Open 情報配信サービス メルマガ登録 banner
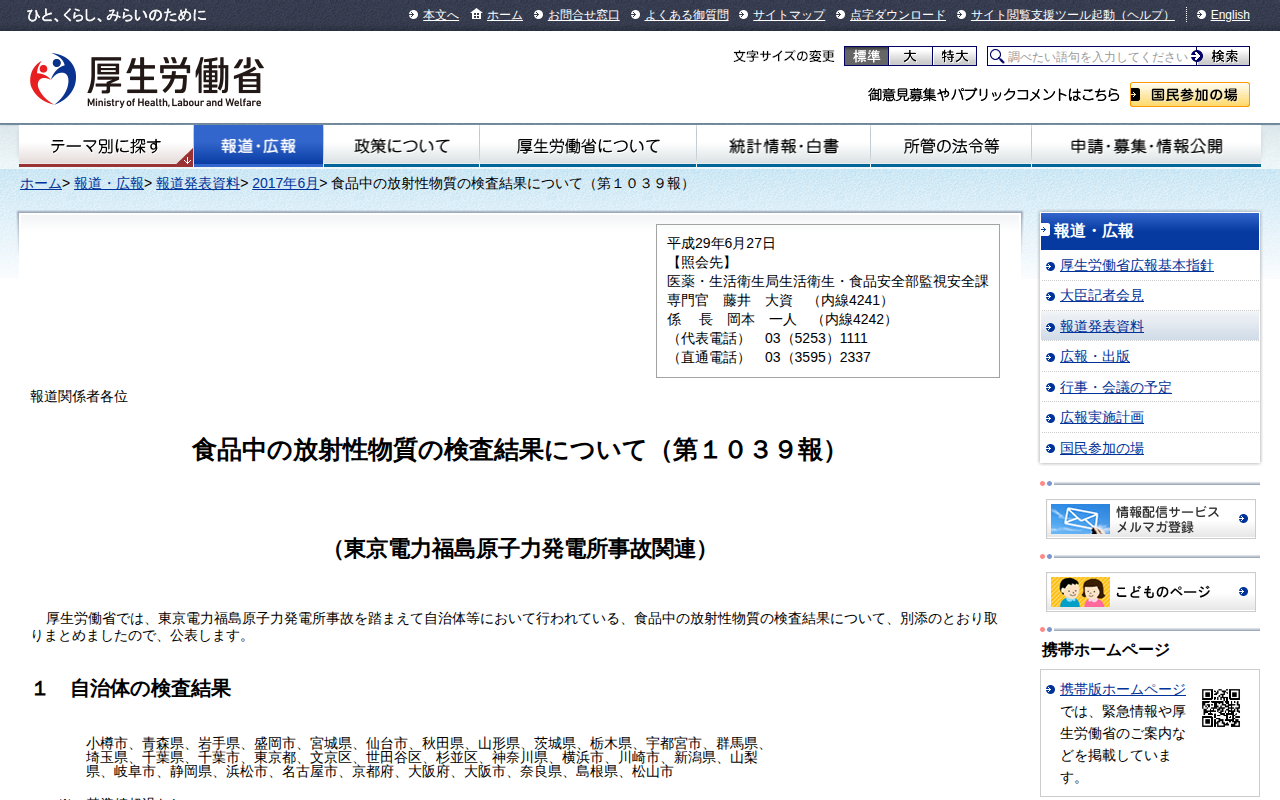This screenshot has height=800, width=1280. [x=1151, y=519]
